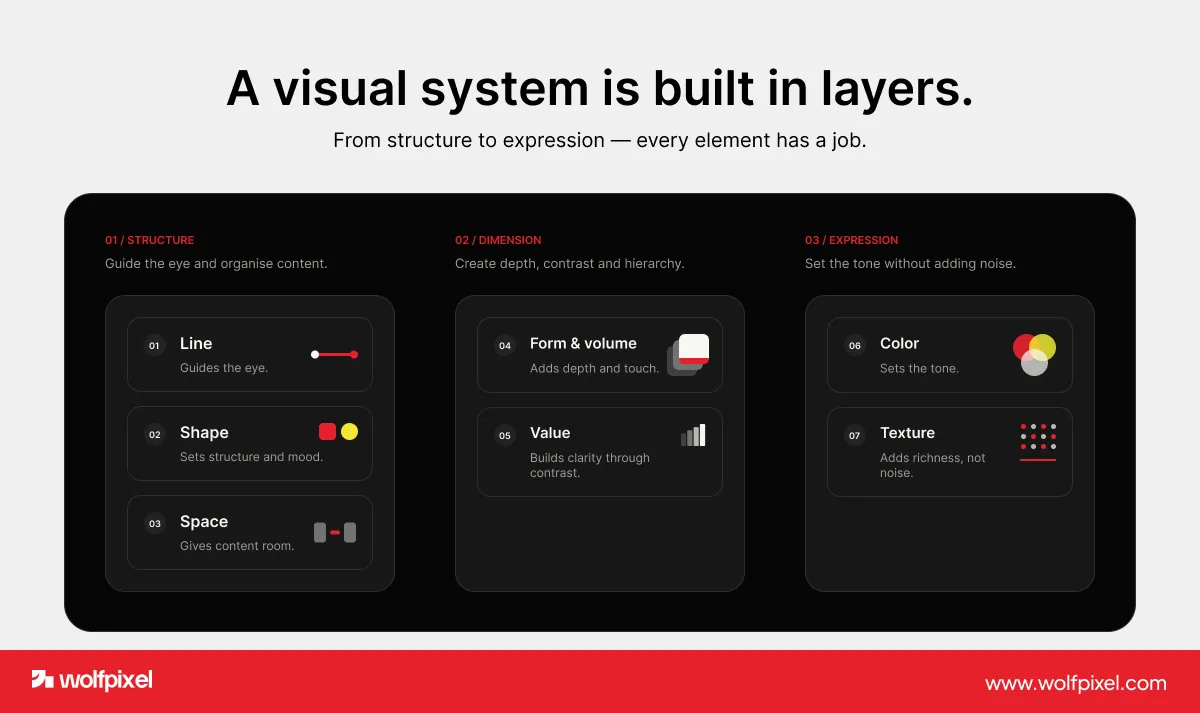Screen dimensions: 1200x713
Task: Click the Shape card title
Action: pos(204,432)
